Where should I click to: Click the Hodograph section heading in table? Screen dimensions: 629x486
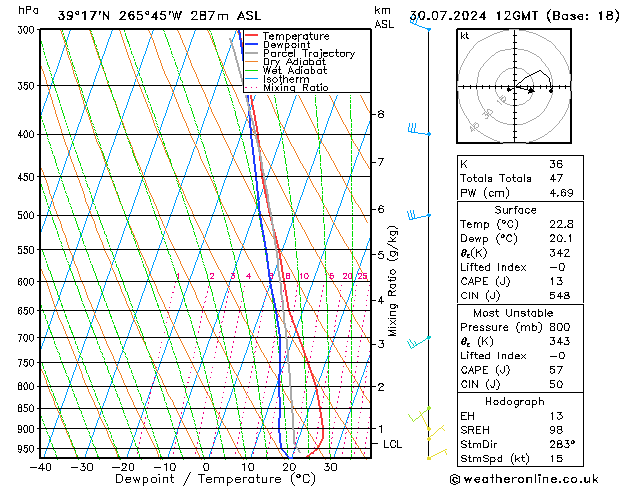tap(516, 400)
